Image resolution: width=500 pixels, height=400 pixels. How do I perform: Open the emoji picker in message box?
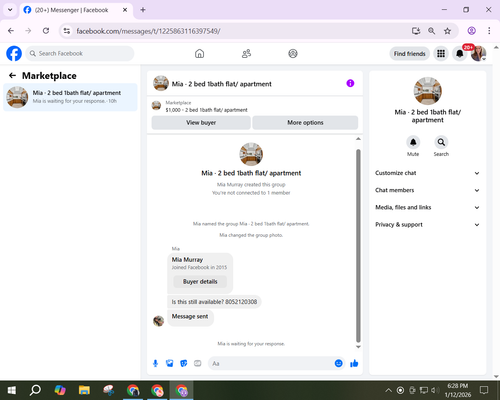pos(338,363)
